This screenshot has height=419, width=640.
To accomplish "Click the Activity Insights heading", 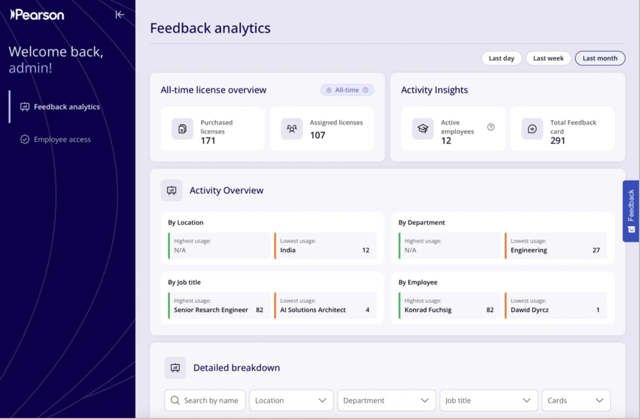I will click(x=434, y=90).
